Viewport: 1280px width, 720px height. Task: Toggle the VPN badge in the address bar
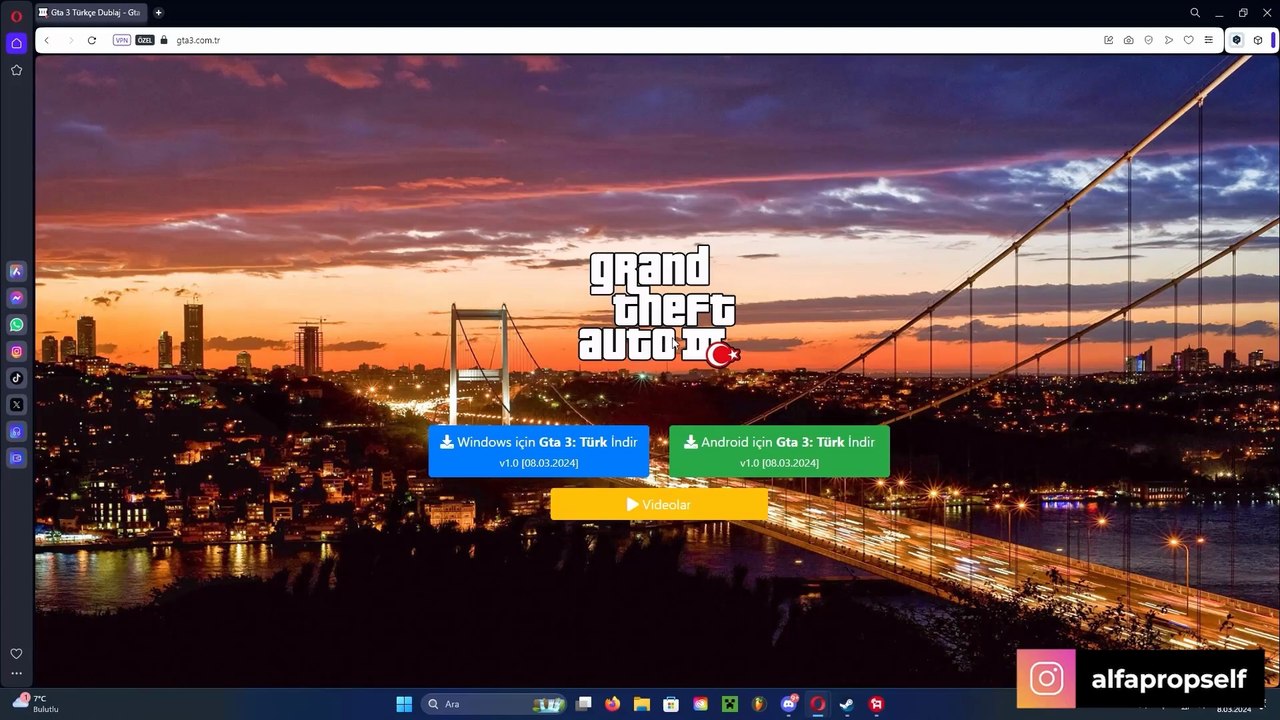(x=122, y=40)
